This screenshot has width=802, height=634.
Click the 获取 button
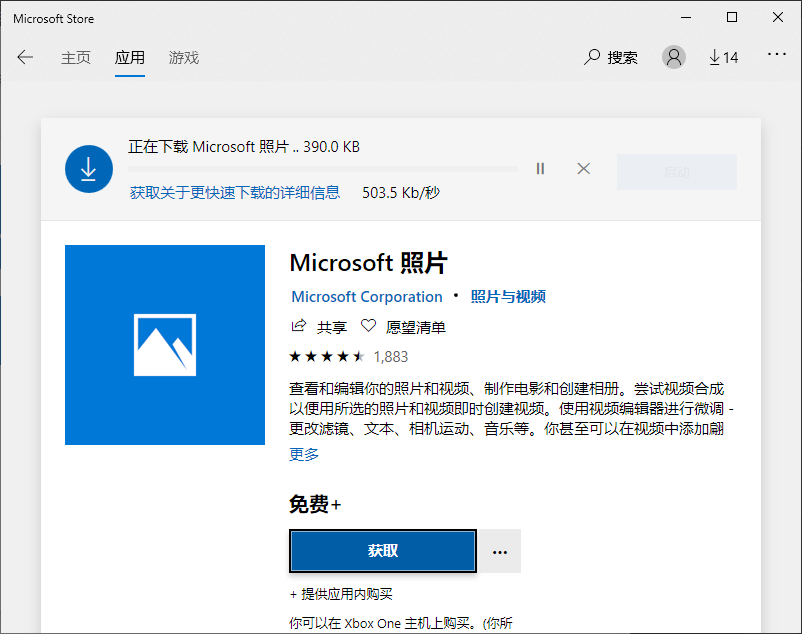[383, 551]
